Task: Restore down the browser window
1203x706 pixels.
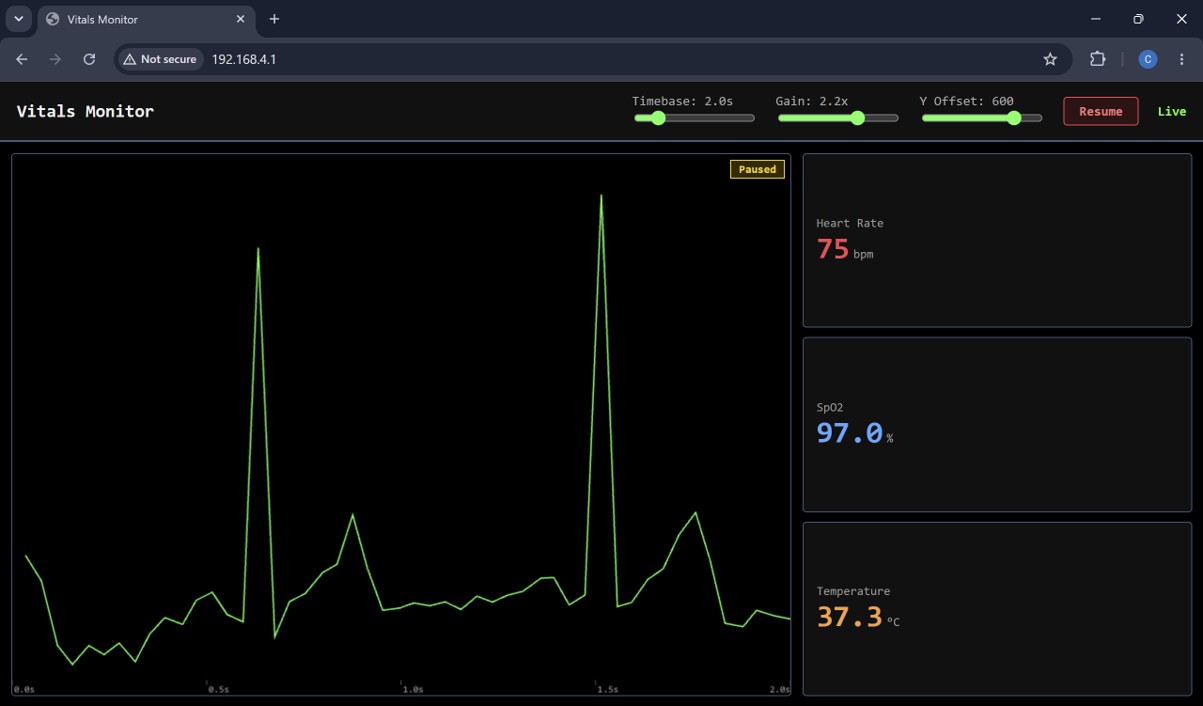Action: [x=1138, y=19]
